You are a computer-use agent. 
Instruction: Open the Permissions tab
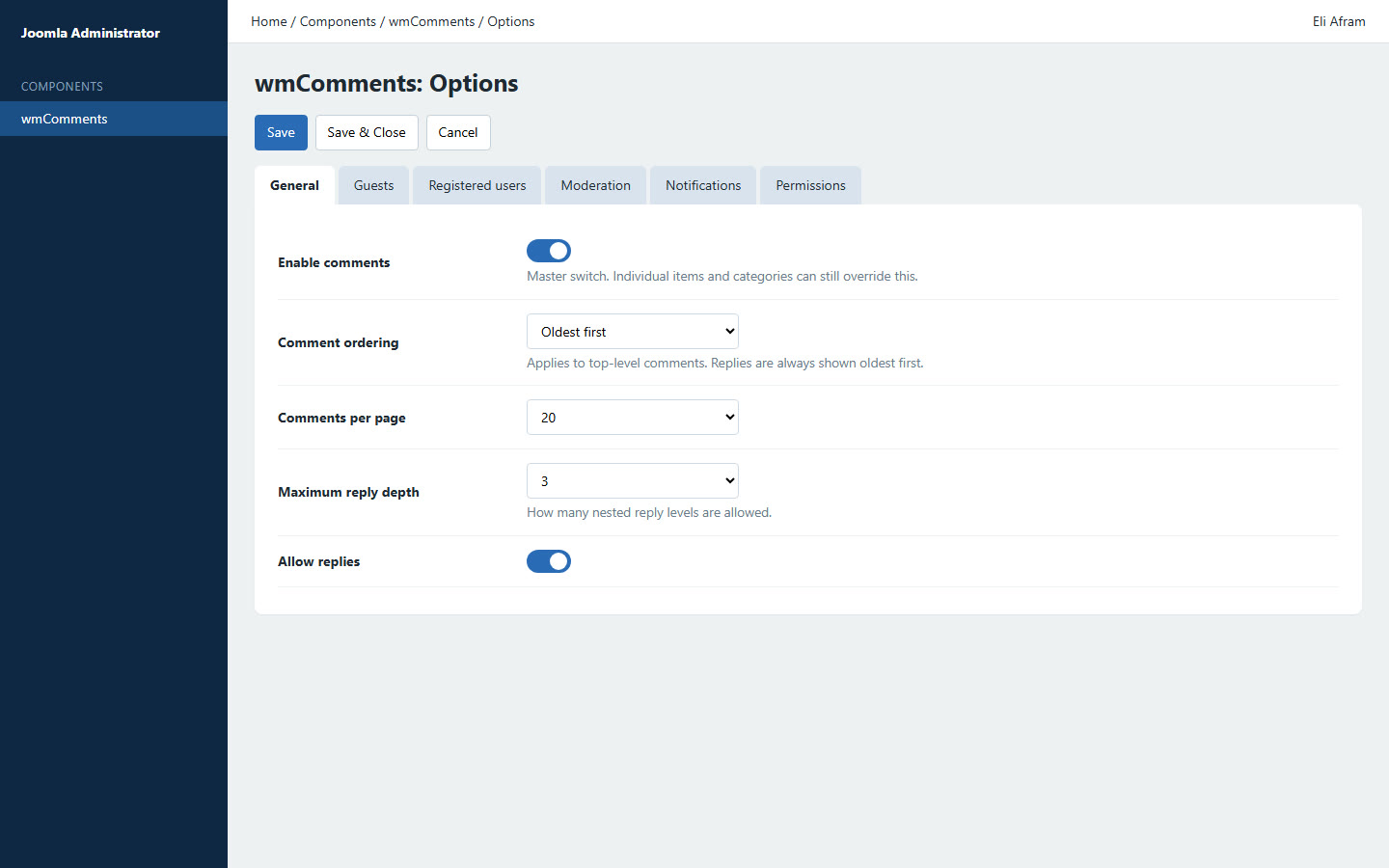coord(810,185)
